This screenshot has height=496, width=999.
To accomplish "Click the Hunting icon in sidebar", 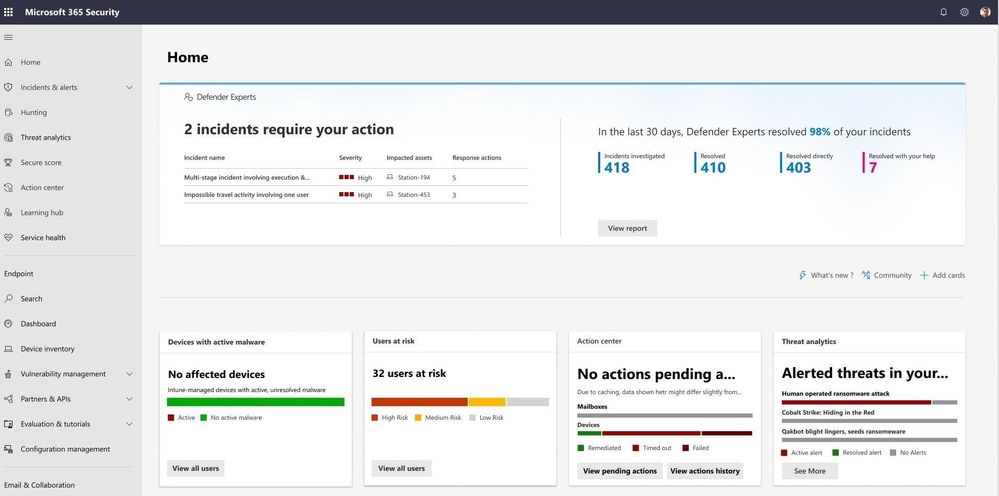I will click(x=8, y=113).
